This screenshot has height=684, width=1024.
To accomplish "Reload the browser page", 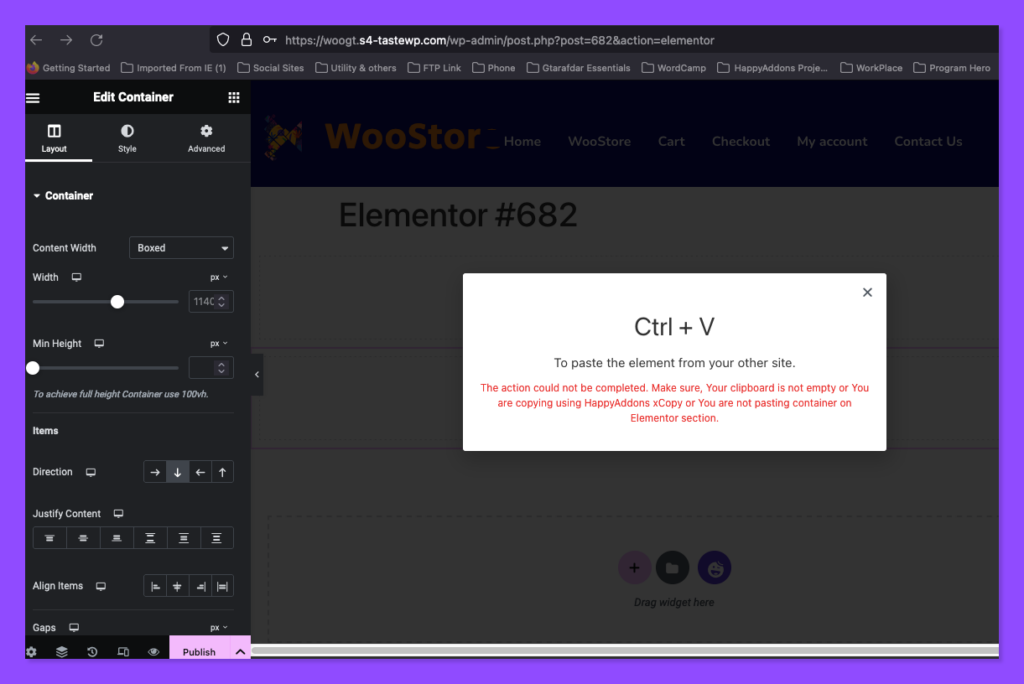I will tap(97, 40).
